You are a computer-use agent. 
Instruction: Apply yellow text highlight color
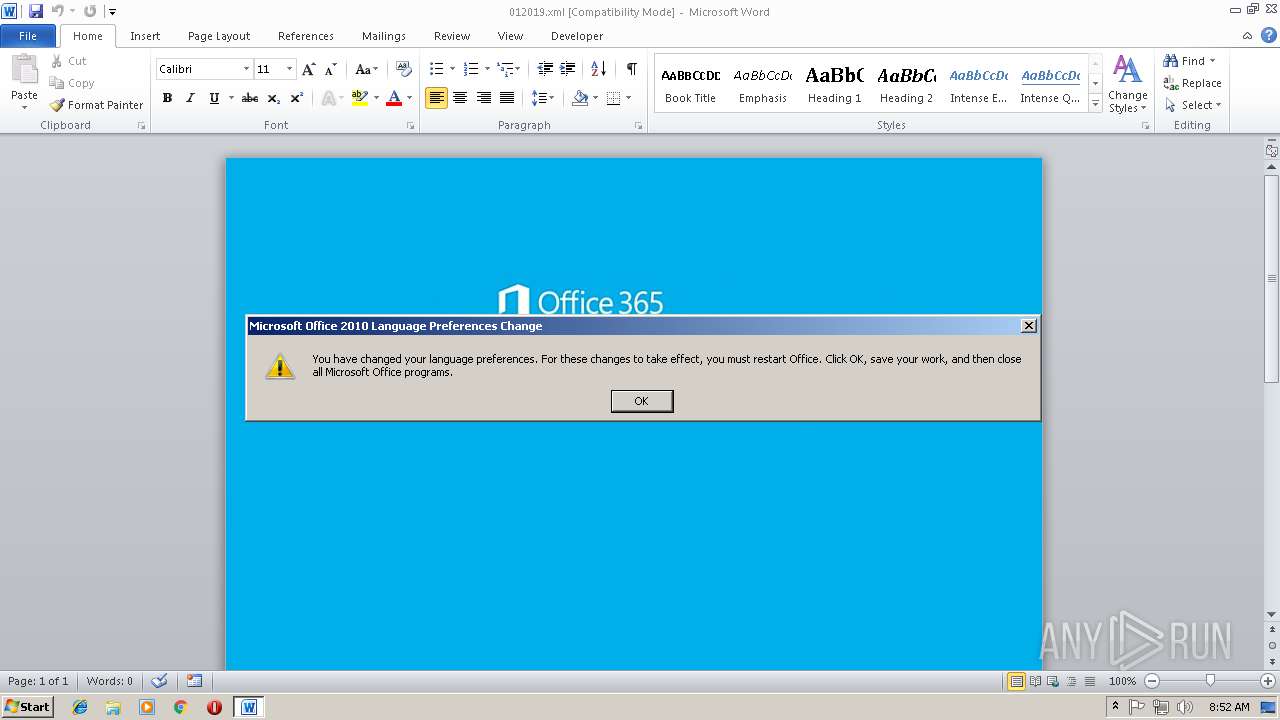(360, 98)
